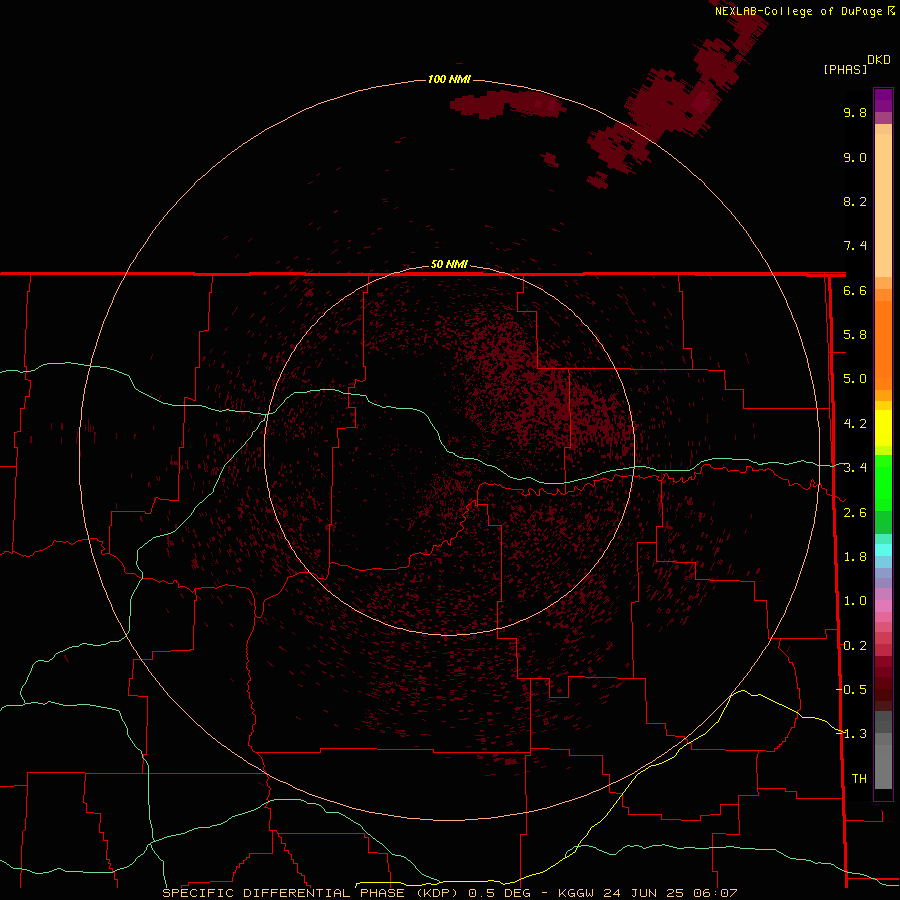Click the -1.3 color scale value
The height and width of the screenshot is (900, 900).
point(851,734)
